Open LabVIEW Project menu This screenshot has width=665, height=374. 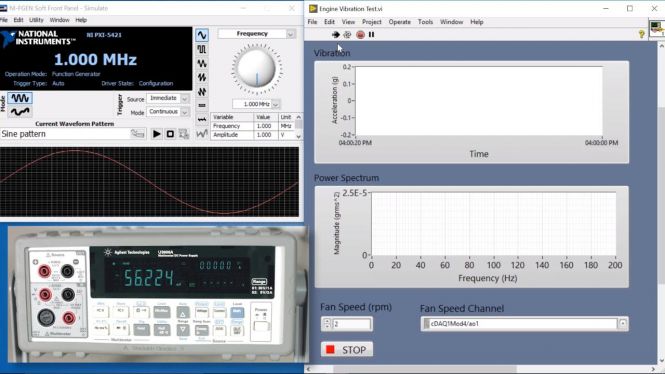point(372,22)
